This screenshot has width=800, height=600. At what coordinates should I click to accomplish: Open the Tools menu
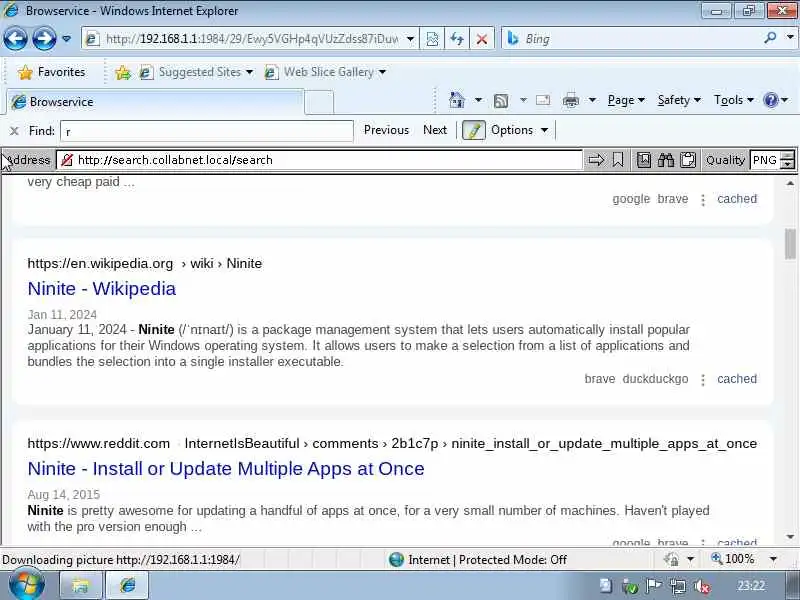[x=734, y=100]
